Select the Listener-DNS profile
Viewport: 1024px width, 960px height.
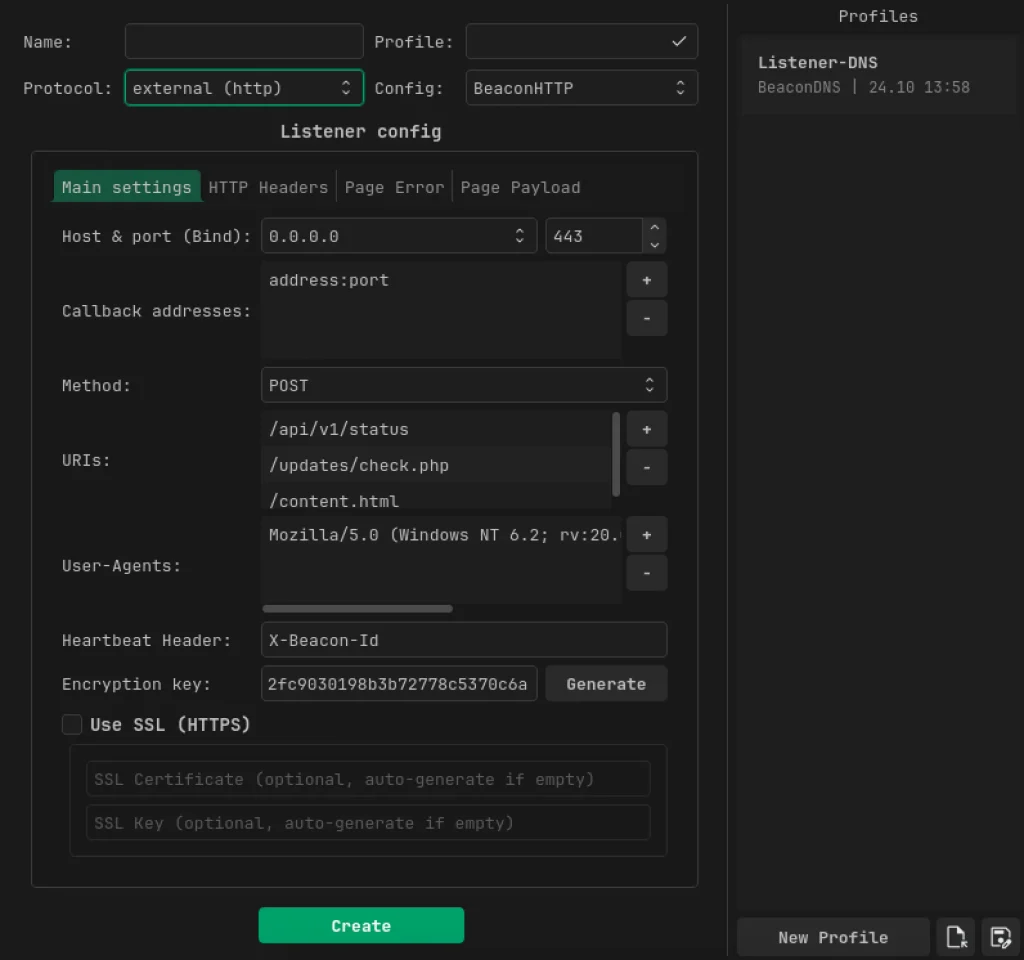pyautogui.click(x=878, y=75)
